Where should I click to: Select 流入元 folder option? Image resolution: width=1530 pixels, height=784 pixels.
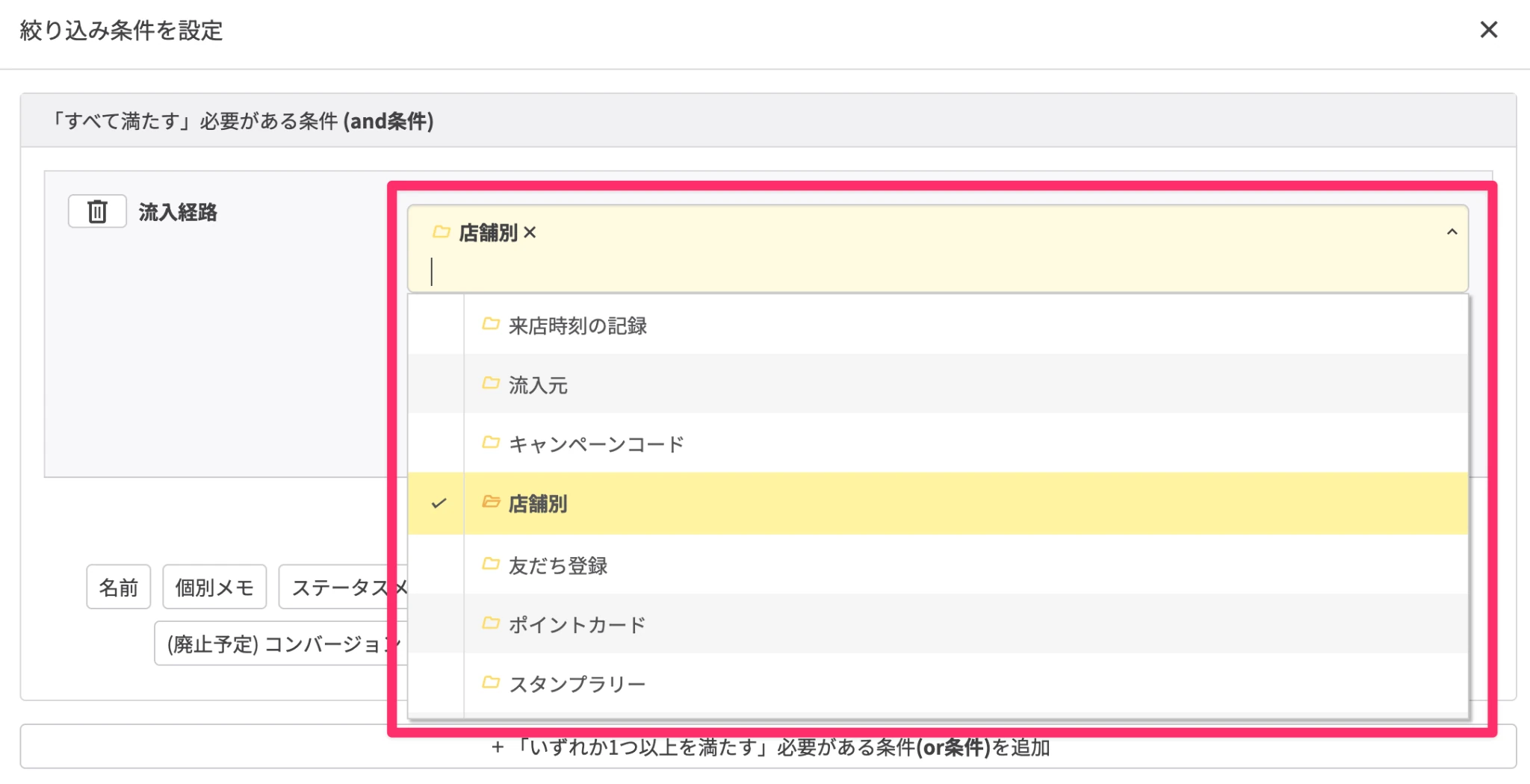938,384
